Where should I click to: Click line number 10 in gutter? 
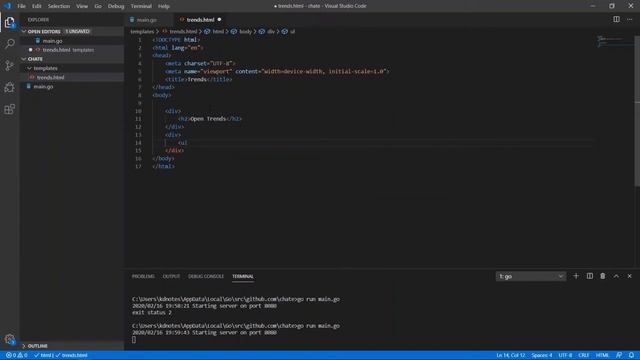138,111
